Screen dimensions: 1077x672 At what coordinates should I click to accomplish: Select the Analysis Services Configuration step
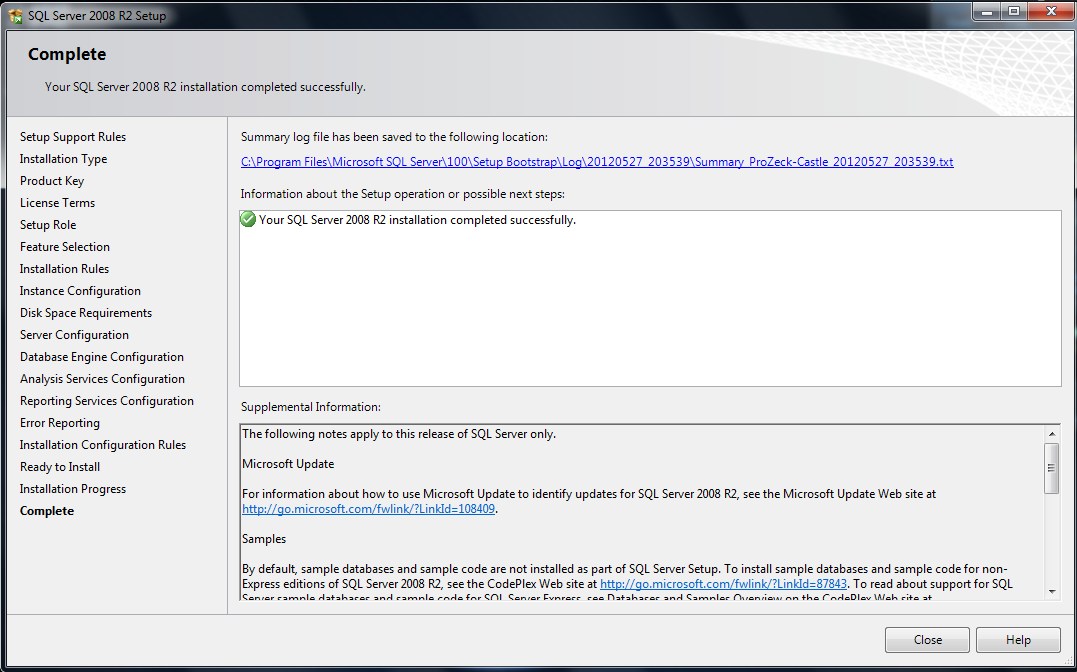(102, 379)
